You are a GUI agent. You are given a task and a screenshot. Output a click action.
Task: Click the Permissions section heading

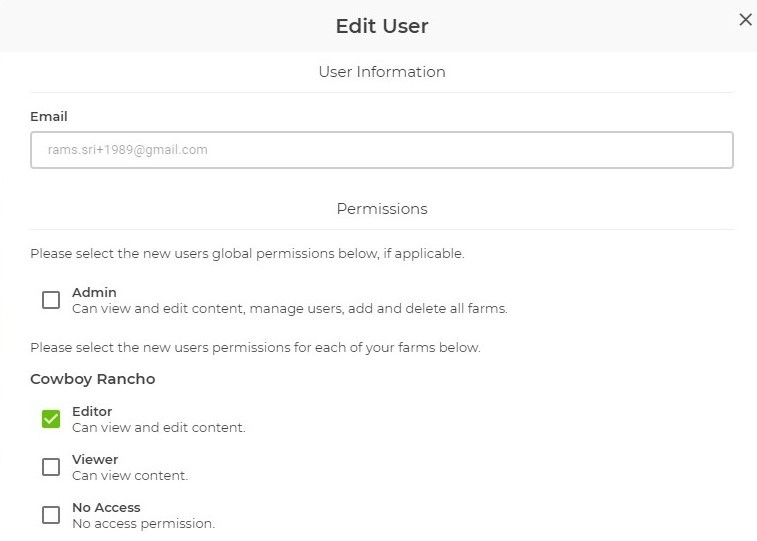(382, 209)
